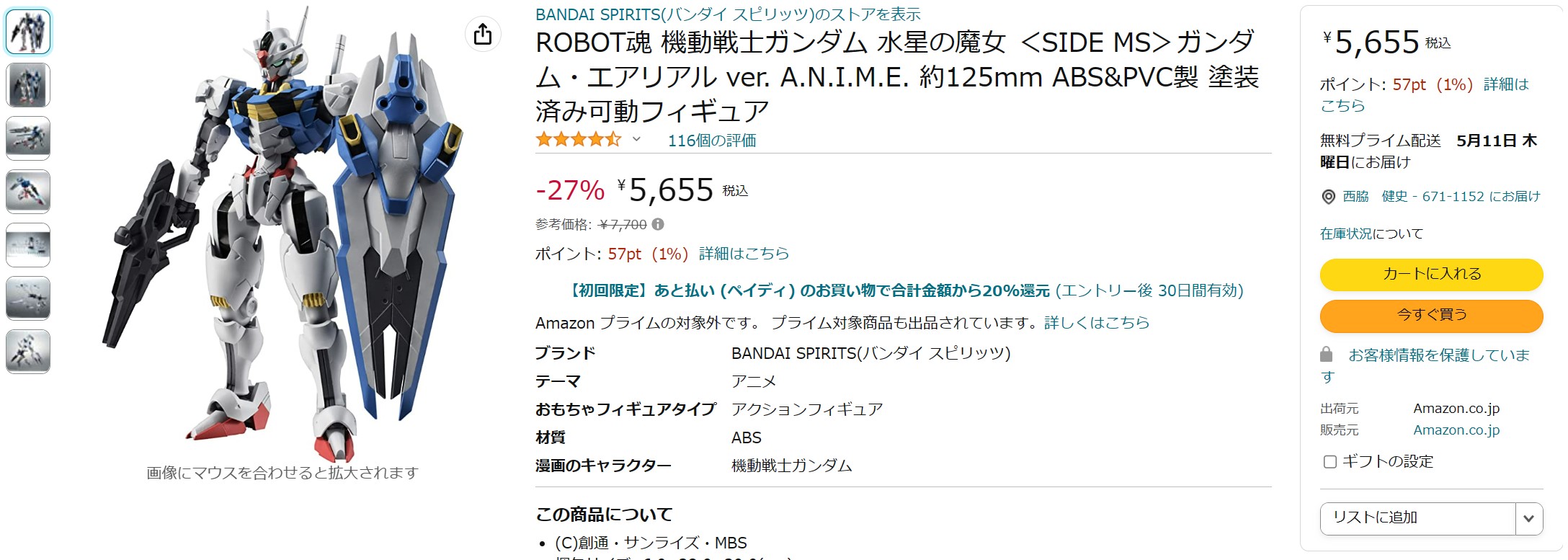Viewport: 1568px width, 560px height.
Task: Click the info icon beside reference price
Action: click(658, 225)
